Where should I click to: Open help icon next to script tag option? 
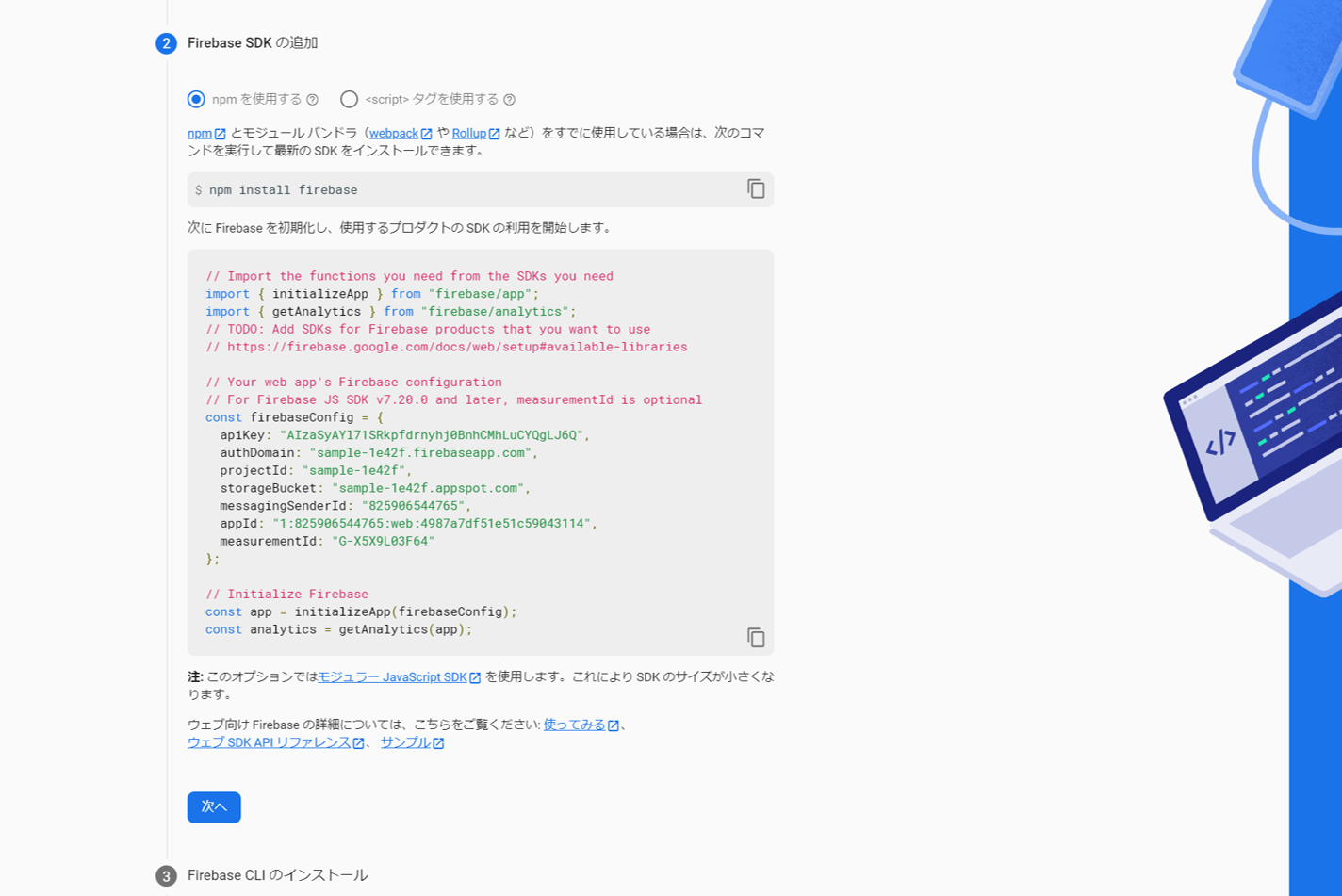point(509,99)
